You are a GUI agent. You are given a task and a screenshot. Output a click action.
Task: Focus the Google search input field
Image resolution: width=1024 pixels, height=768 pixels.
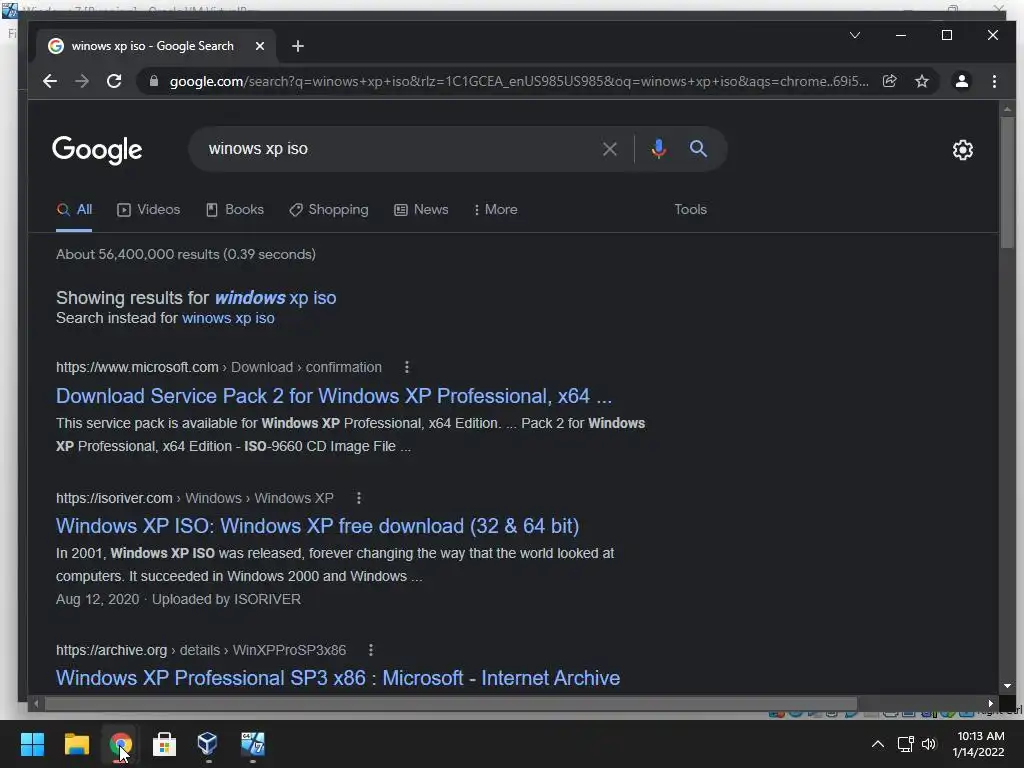point(398,149)
